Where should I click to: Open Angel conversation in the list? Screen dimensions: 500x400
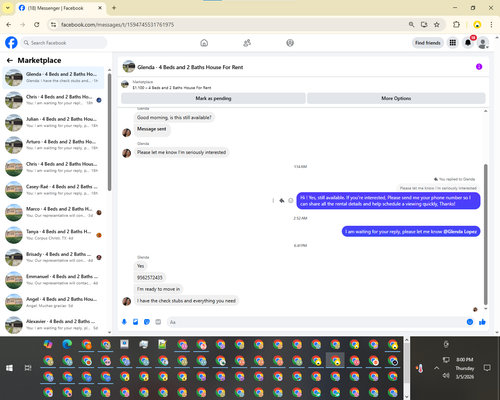(53, 302)
